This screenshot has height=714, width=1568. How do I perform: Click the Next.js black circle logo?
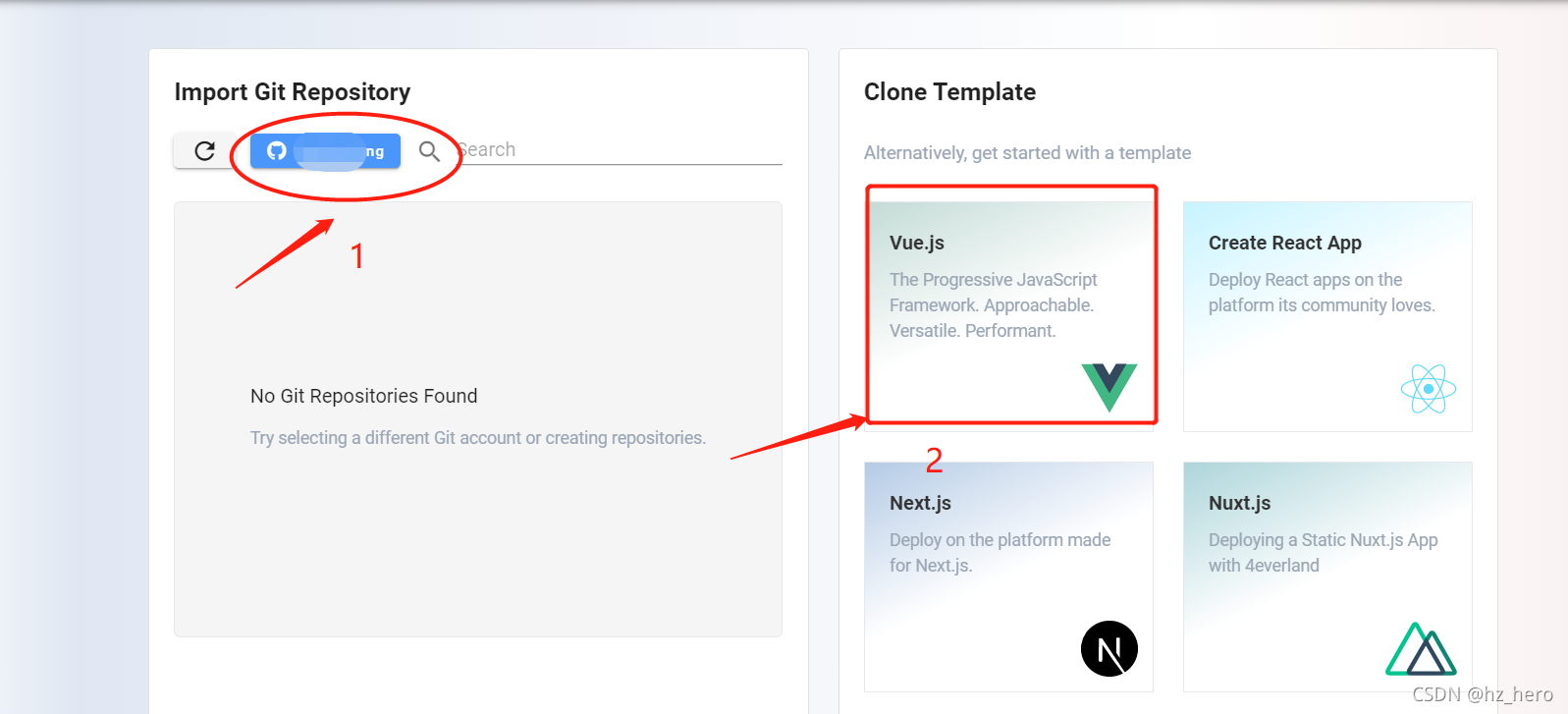(1109, 648)
